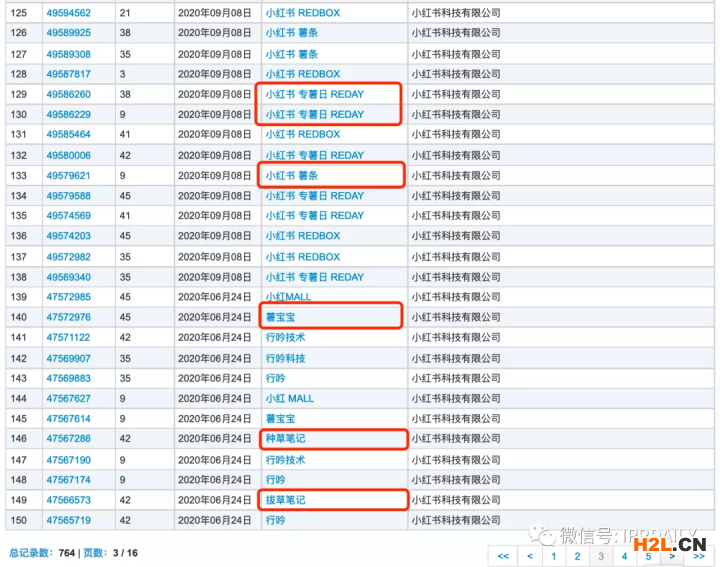
Task: Open 小红 MALL trademark in row 144
Action: tap(290, 398)
